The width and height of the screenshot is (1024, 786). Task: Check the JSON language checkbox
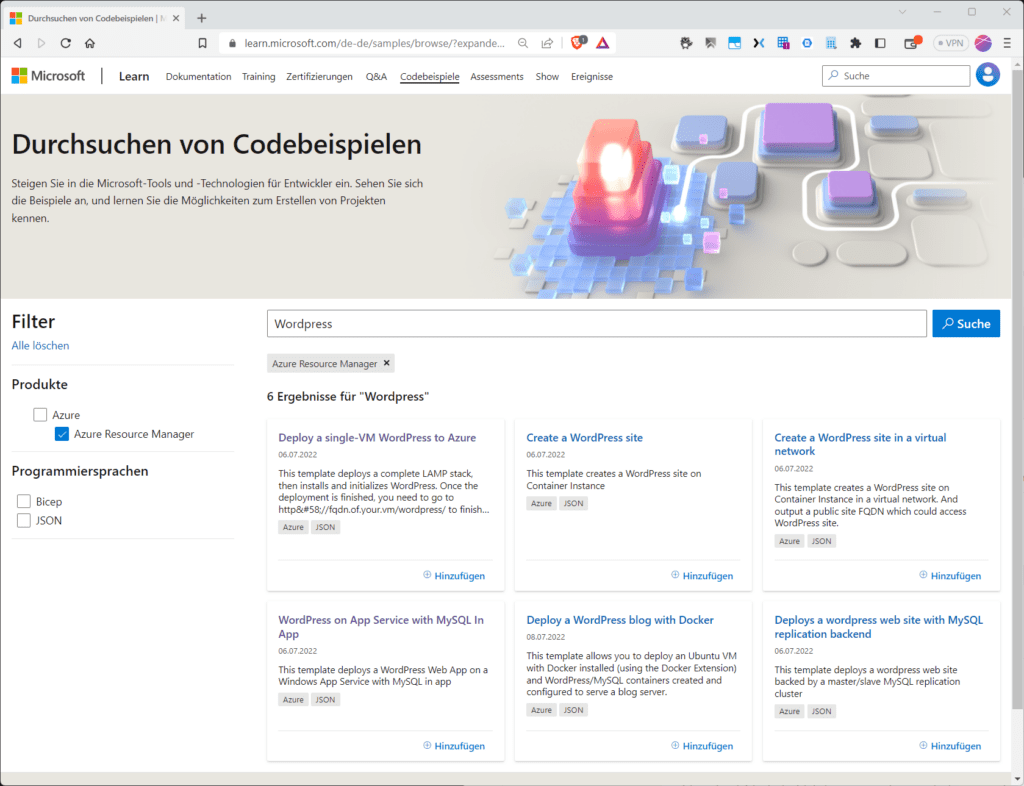[x=24, y=520]
